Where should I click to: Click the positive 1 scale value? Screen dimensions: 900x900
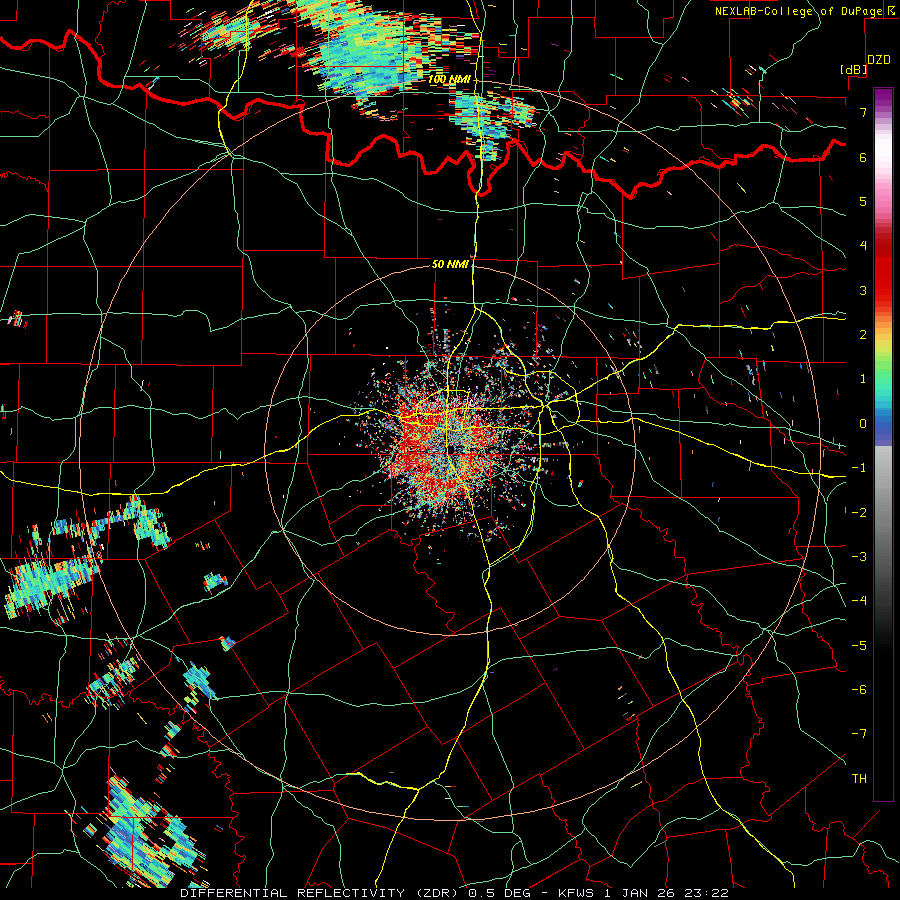click(863, 379)
